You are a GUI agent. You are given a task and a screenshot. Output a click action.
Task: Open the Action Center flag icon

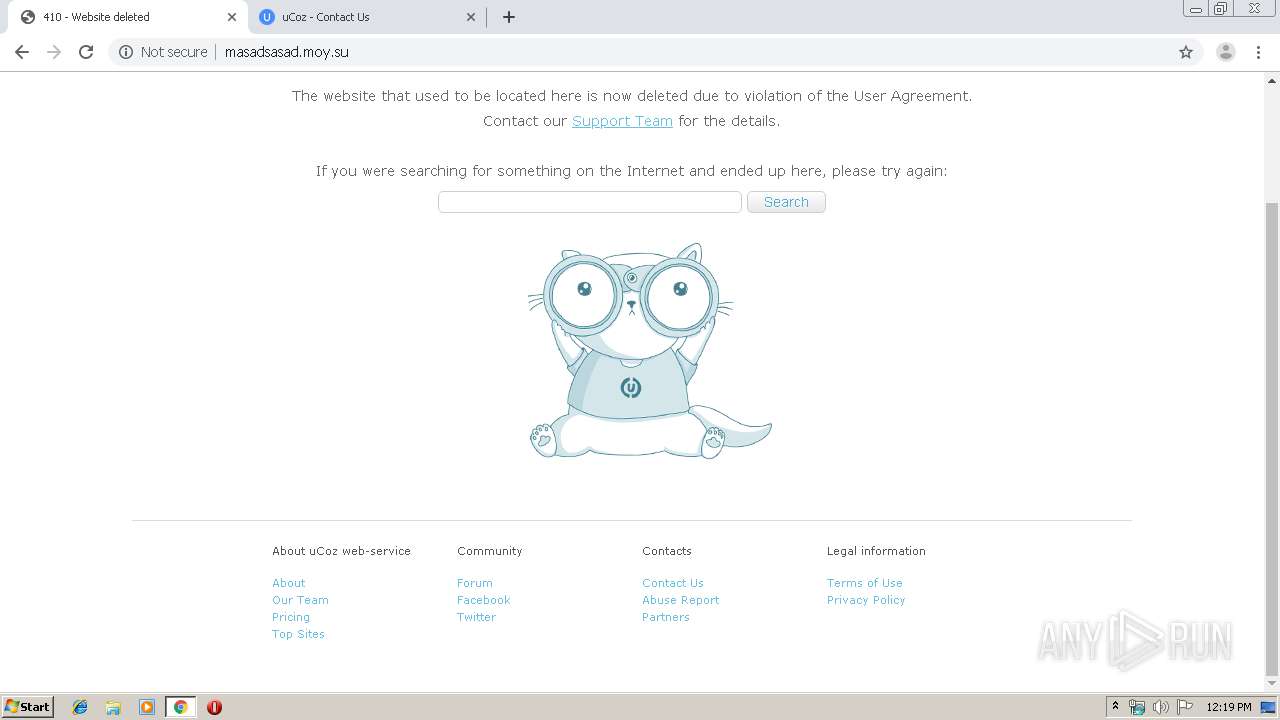[x=1184, y=707]
